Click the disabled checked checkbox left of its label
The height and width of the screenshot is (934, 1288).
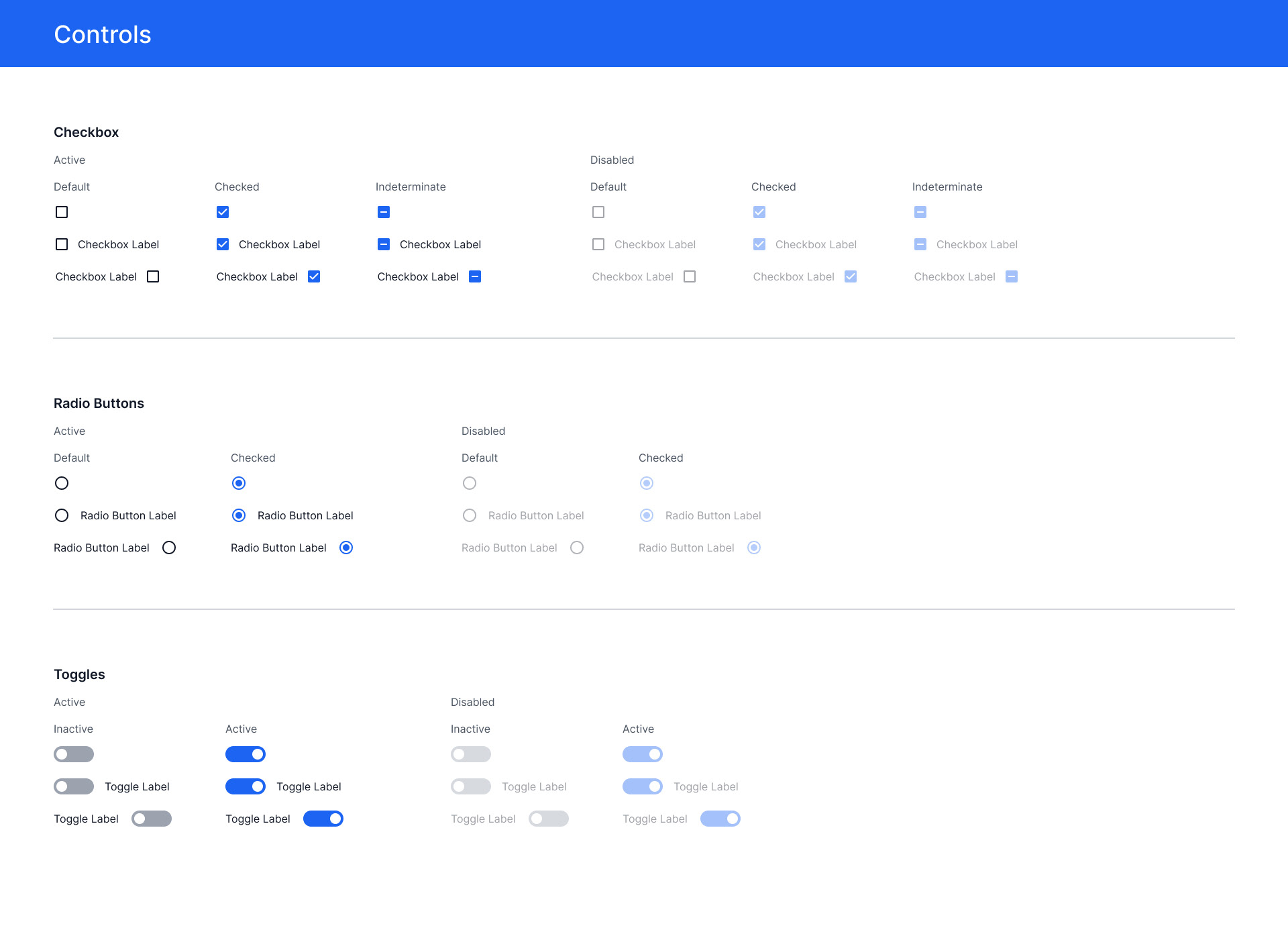pyautogui.click(x=759, y=244)
